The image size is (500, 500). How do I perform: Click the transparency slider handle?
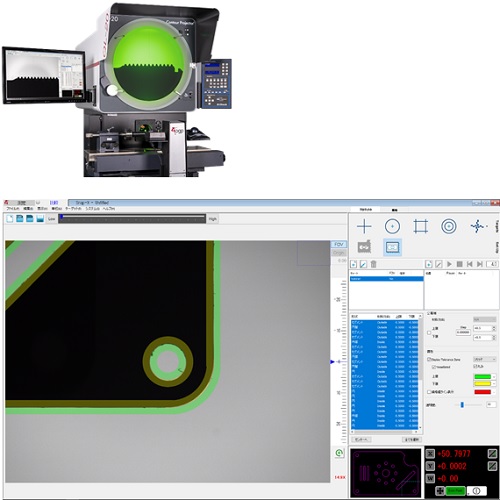[x=462, y=405]
